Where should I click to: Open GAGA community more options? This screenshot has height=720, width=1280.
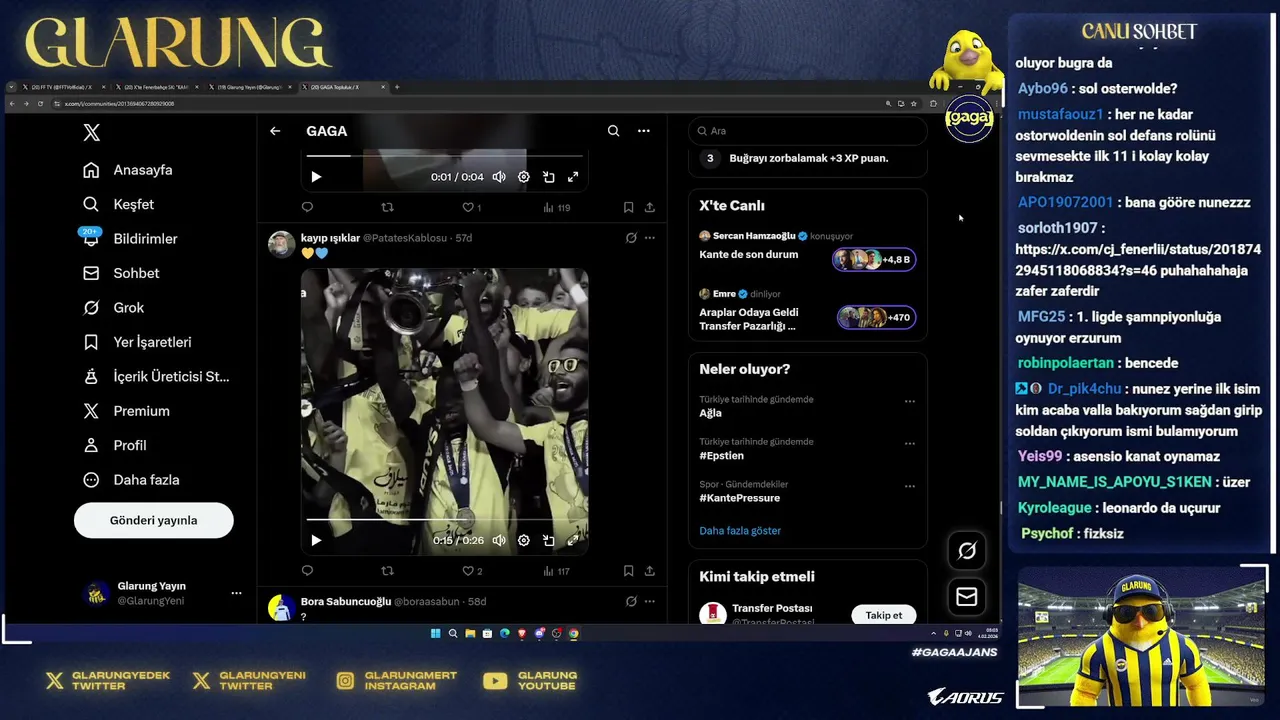644,131
